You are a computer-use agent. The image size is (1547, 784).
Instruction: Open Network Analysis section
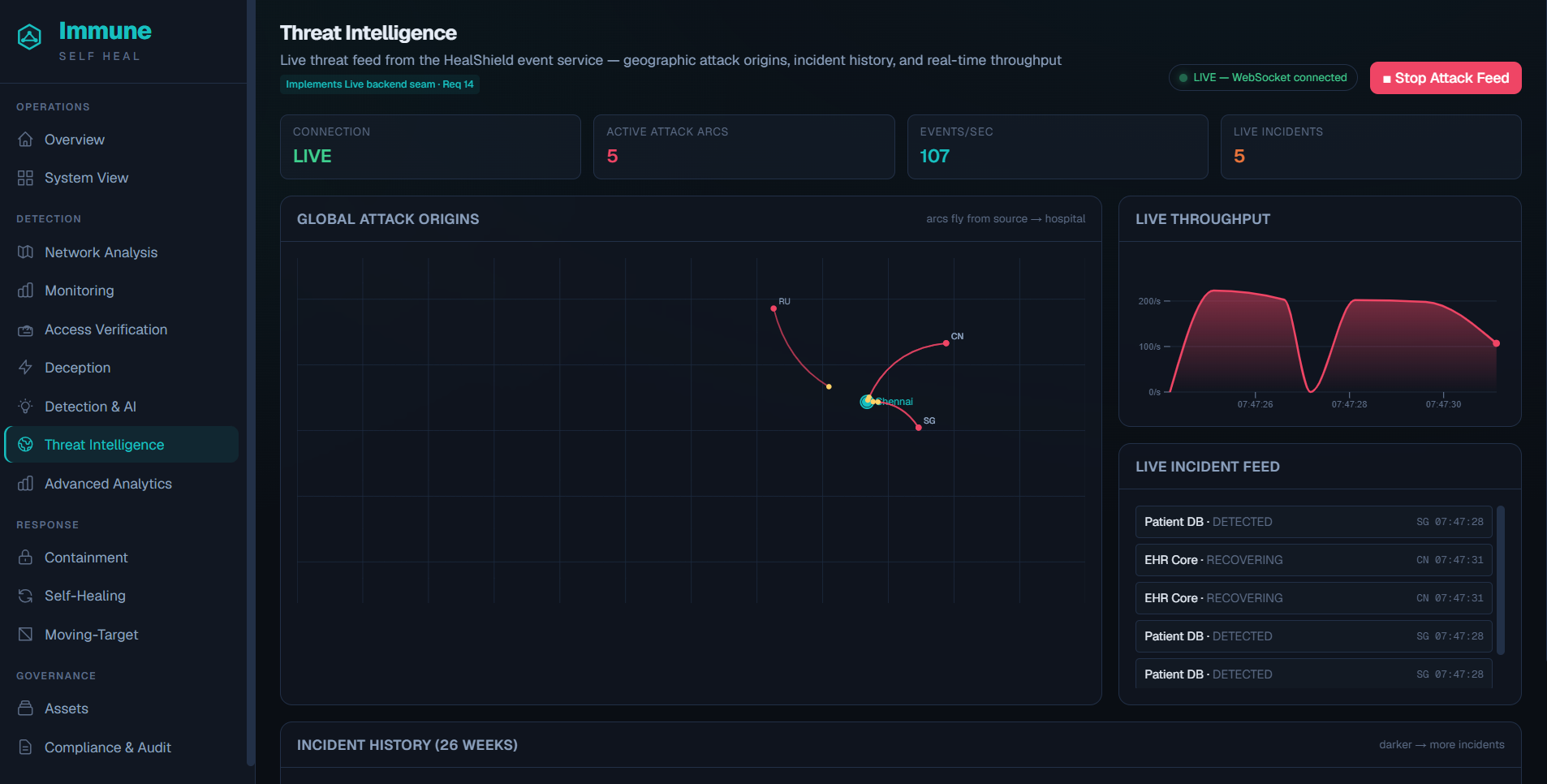pos(122,252)
